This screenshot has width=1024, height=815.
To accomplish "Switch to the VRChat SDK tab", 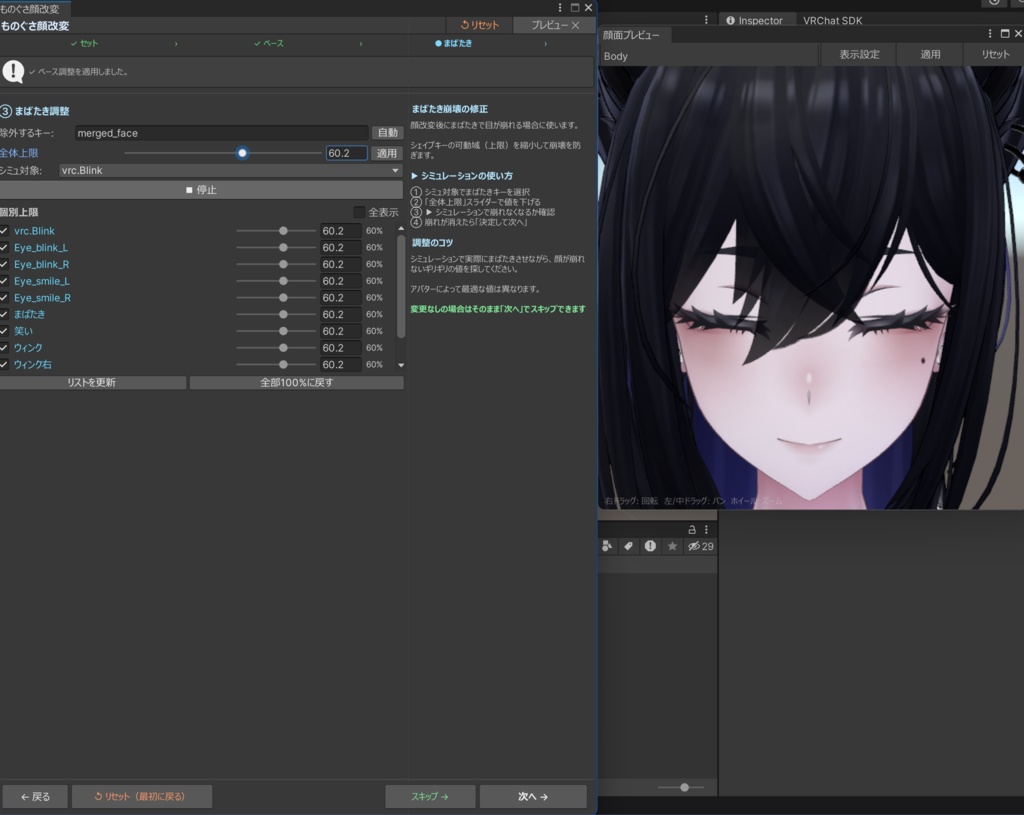I will click(x=832, y=20).
